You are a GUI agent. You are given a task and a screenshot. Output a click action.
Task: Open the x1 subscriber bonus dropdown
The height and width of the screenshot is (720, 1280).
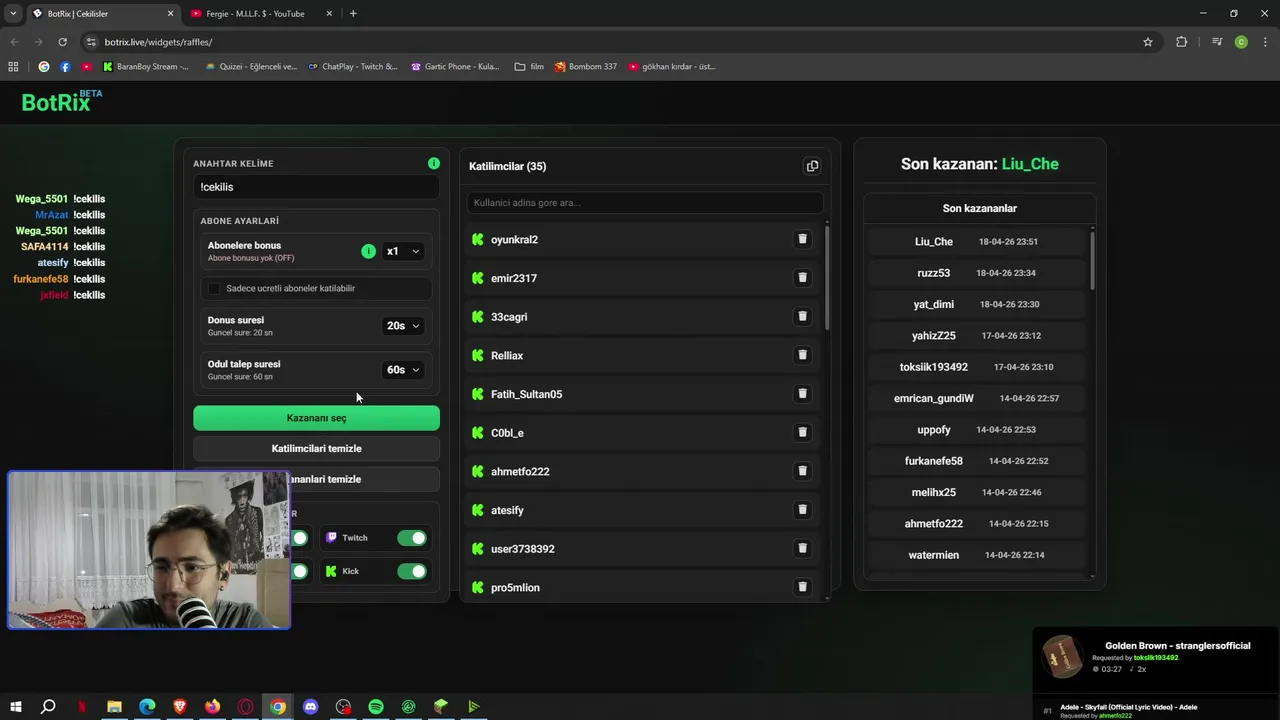pos(403,251)
